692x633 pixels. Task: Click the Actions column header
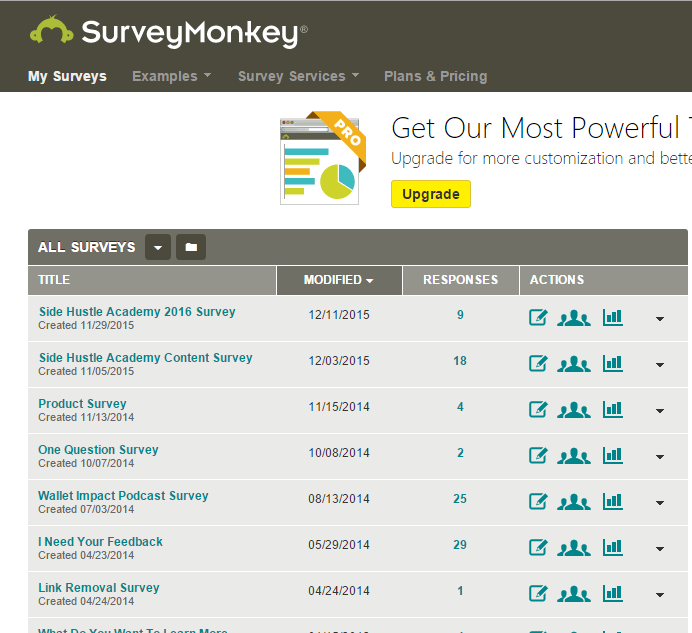[x=604, y=280]
